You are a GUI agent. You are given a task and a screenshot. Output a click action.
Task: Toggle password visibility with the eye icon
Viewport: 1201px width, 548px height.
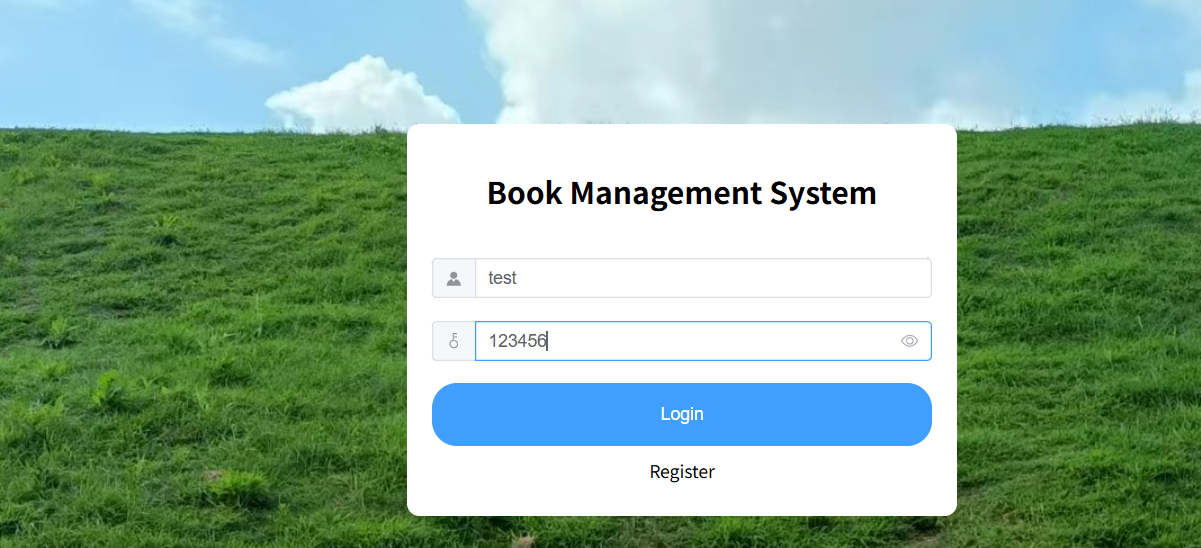909,341
